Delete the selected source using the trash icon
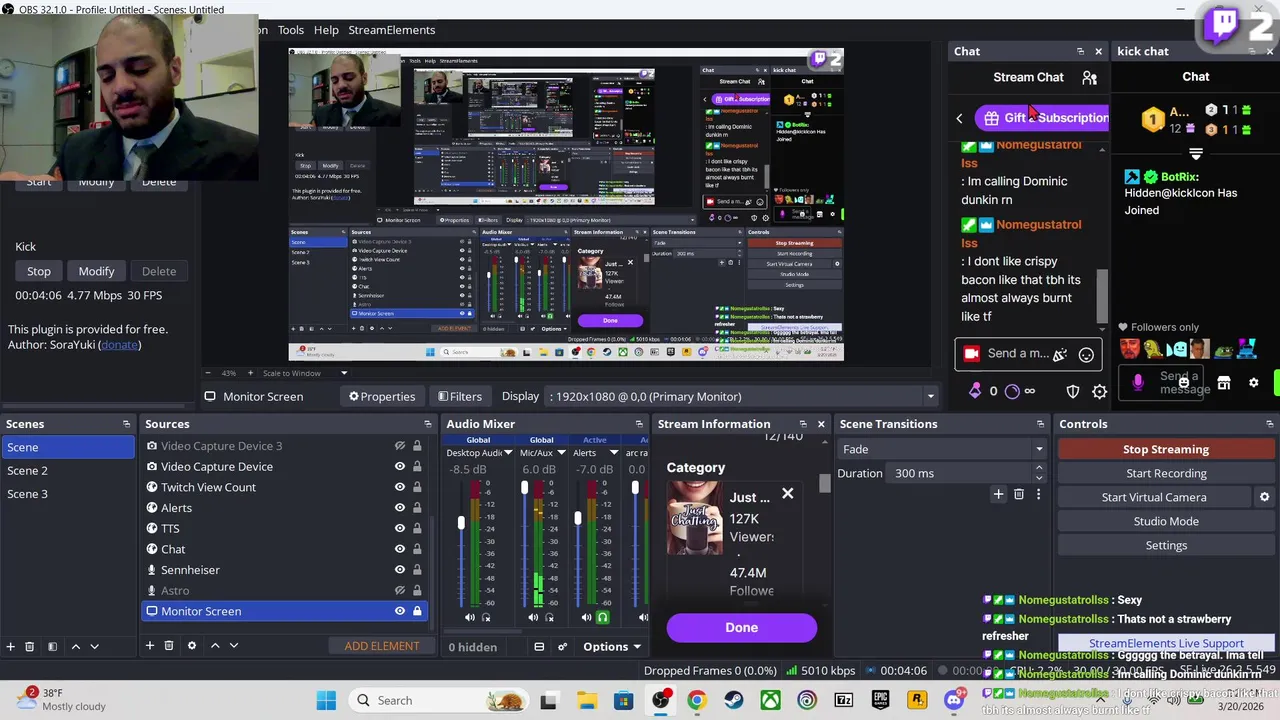 (x=169, y=646)
